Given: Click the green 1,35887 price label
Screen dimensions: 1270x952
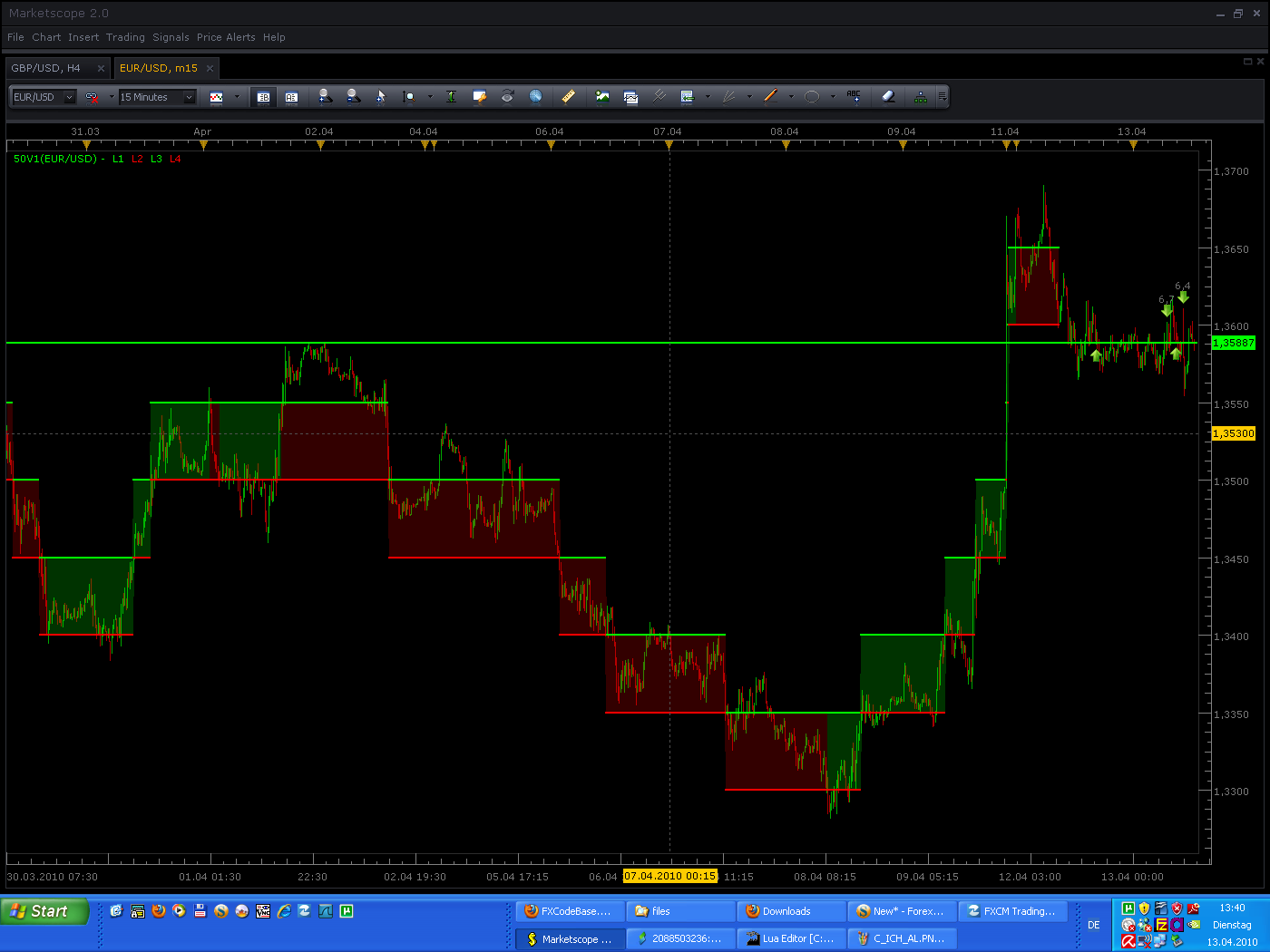Looking at the screenshot, I should [x=1234, y=343].
